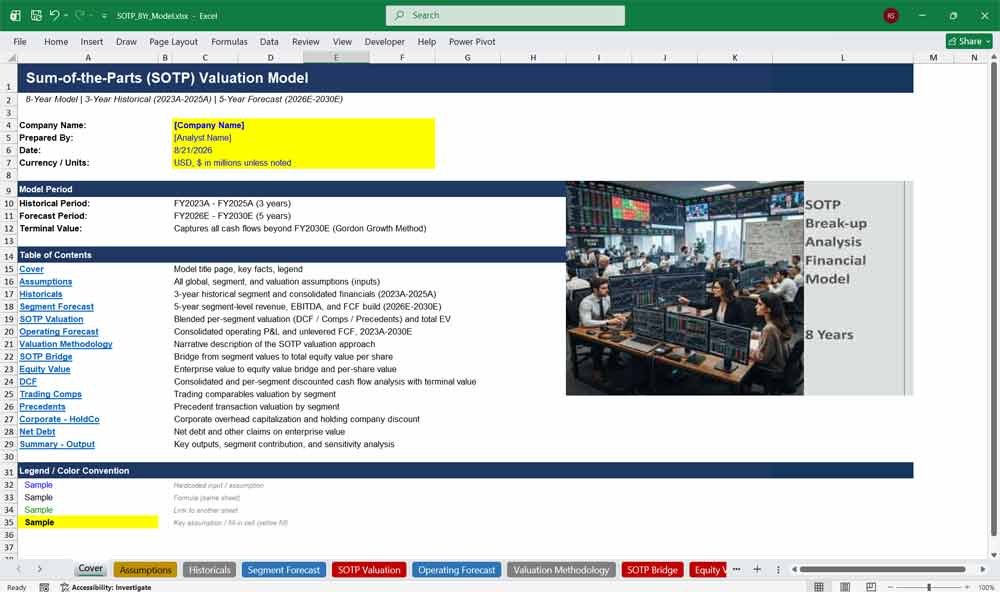
Task: Switch to Normal view icon
Action: point(819,587)
